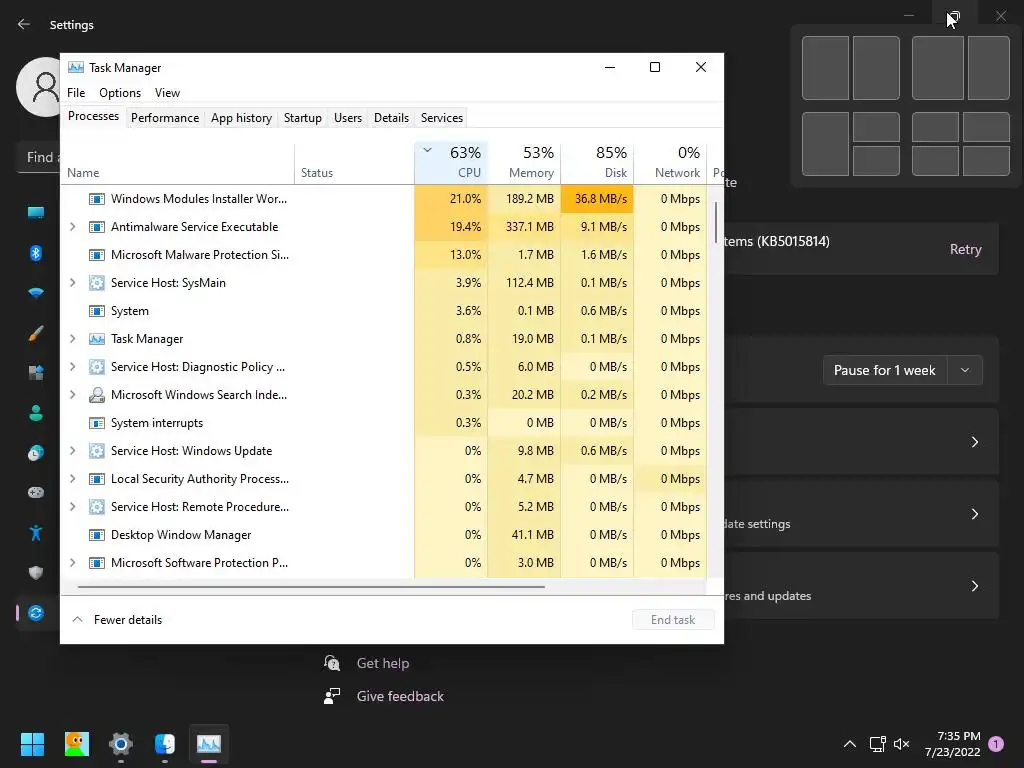The image size is (1024, 768).
Task: Expand the Task Manager process group
Action: [x=72, y=339]
